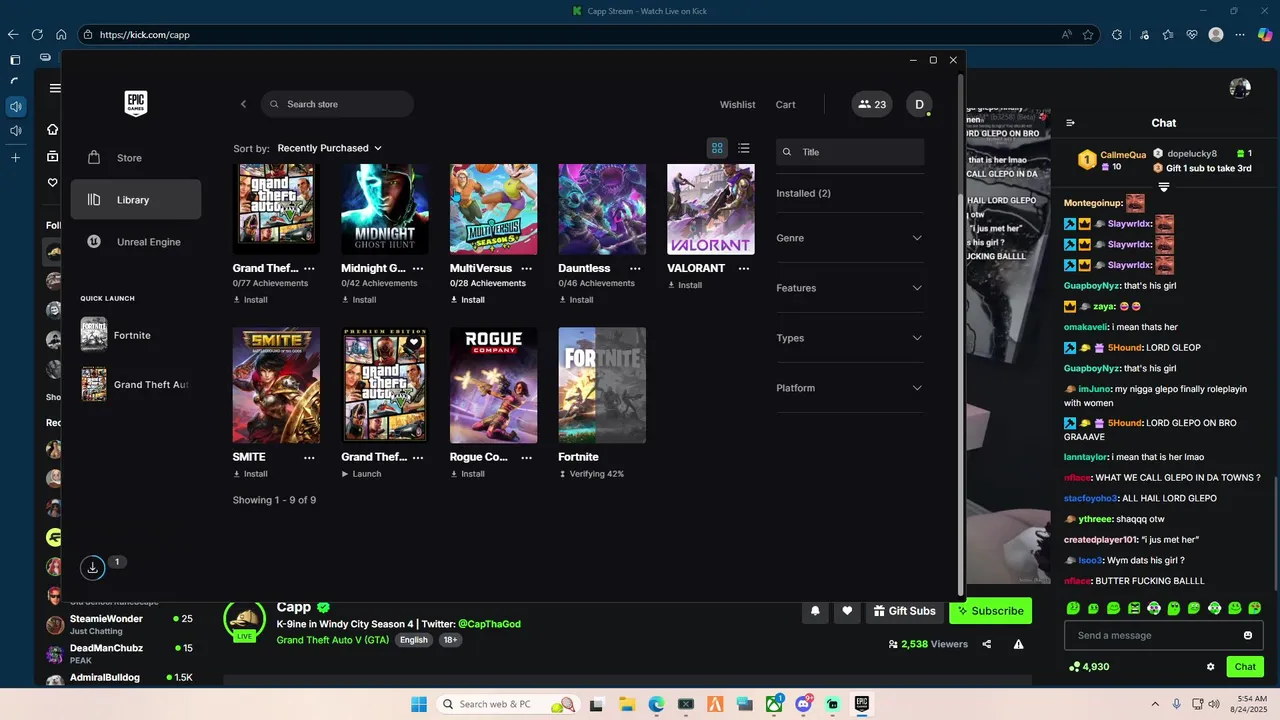Switch library to list view
This screenshot has width=1280, height=720.
[744, 148]
